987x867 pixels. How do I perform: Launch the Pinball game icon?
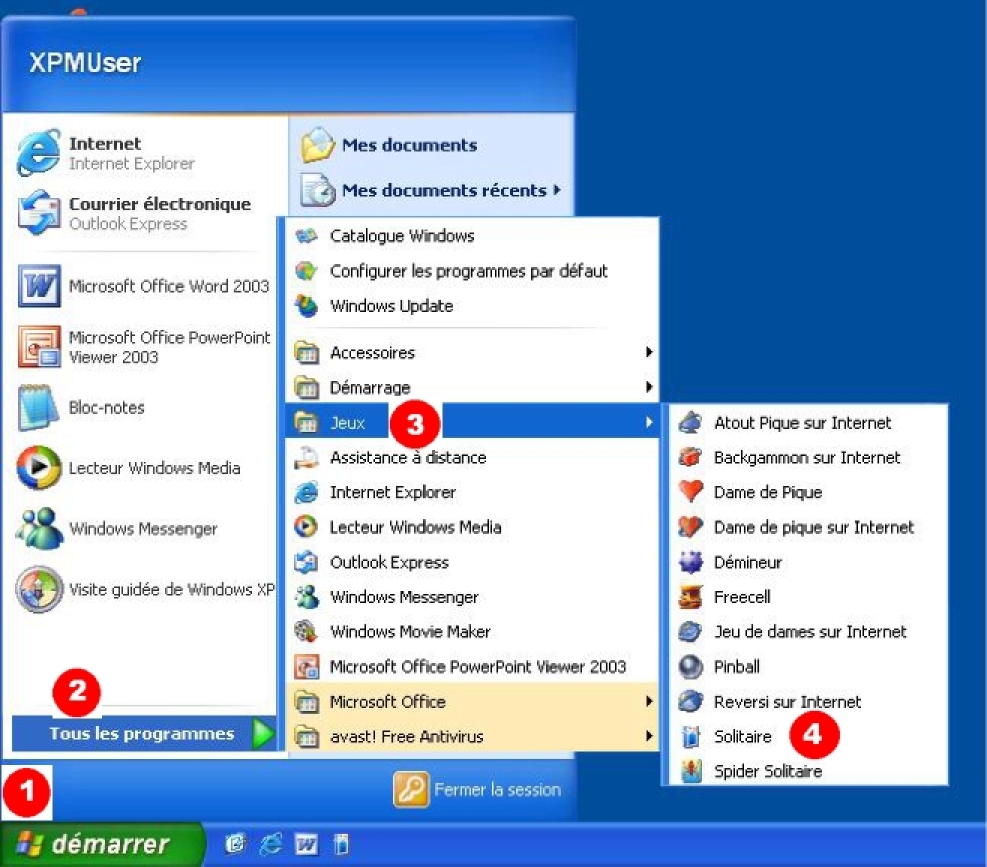(691, 667)
